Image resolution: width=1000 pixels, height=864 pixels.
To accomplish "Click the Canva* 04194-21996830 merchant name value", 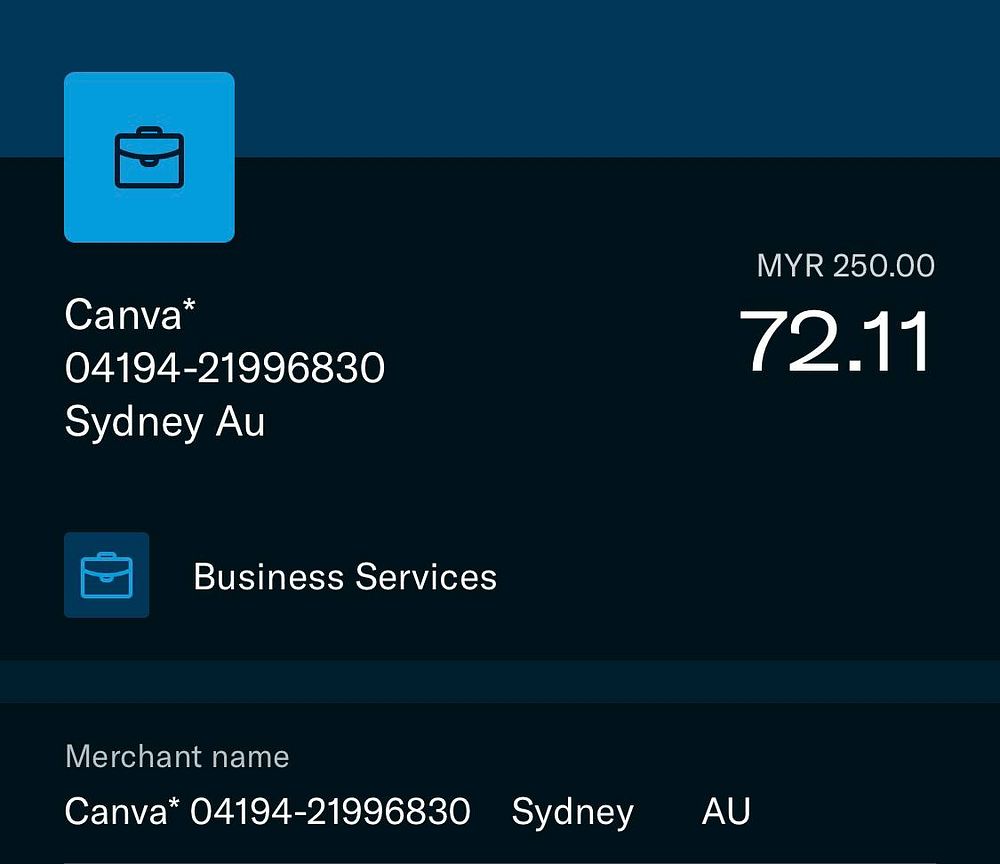I will click(x=268, y=811).
